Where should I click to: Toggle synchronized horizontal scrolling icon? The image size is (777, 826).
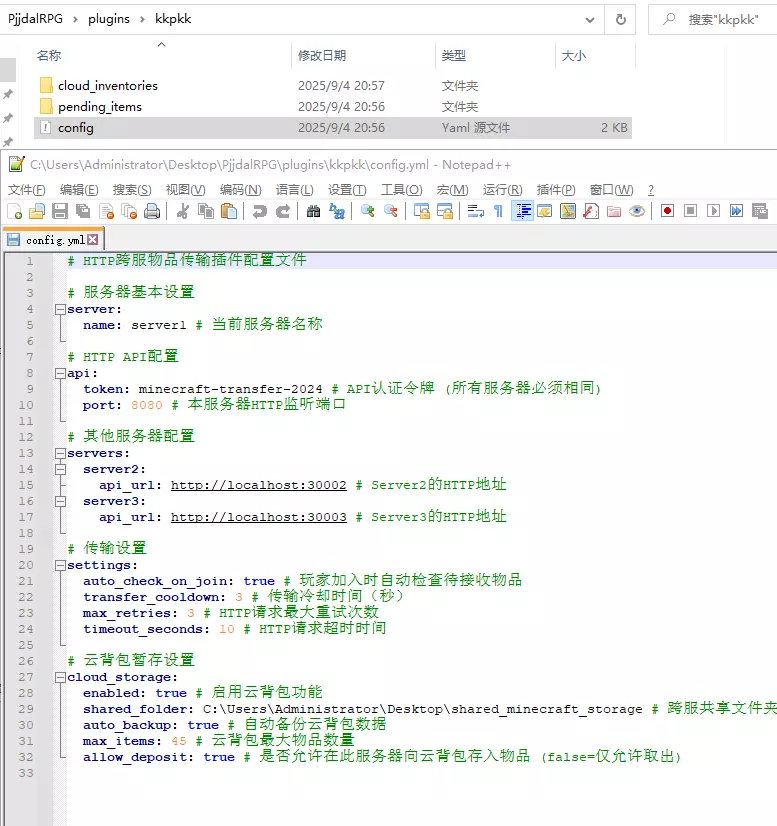click(445, 211)
